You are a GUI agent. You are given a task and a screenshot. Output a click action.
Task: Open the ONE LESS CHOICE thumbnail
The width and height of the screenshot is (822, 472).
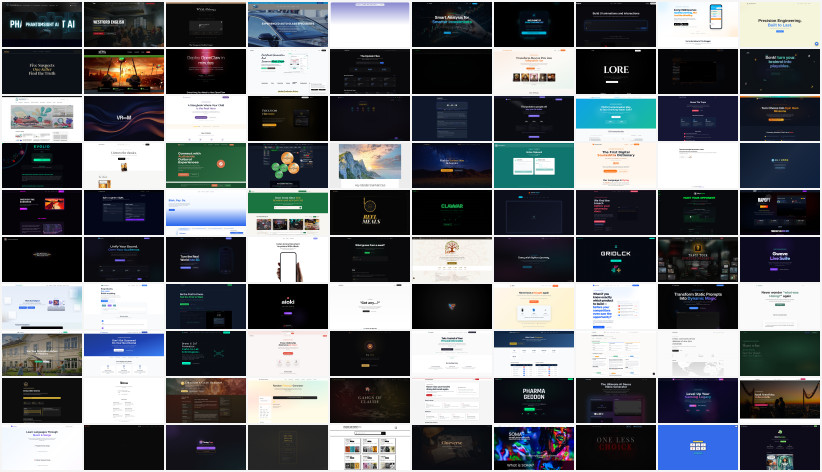(616, 448)
